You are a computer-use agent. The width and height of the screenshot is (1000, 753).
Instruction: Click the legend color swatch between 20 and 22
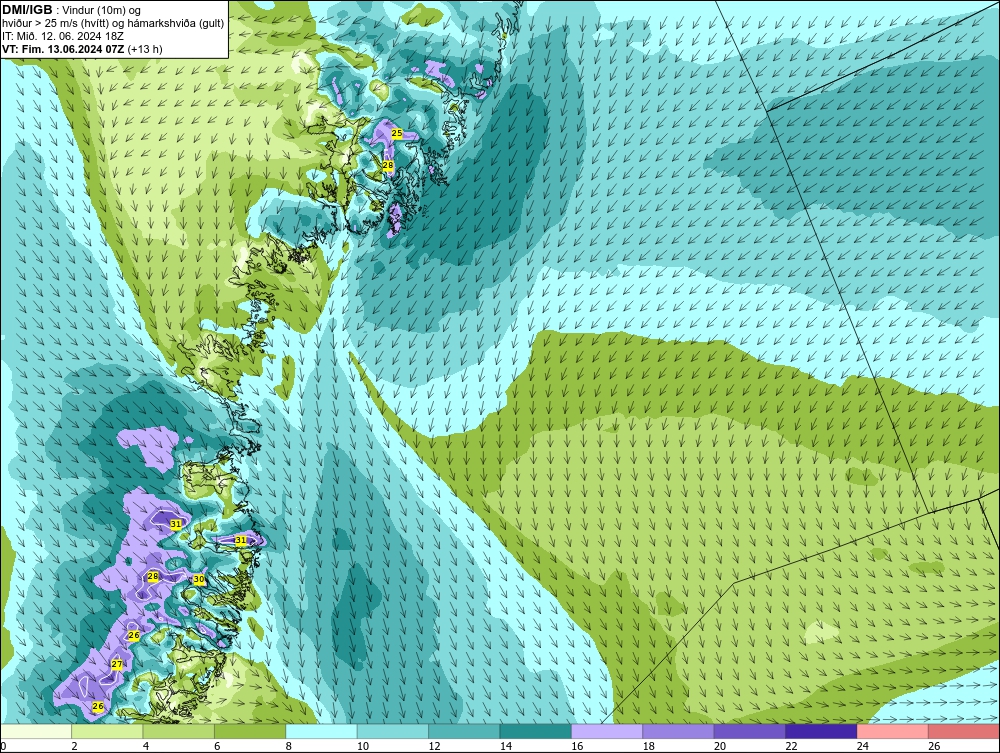click(750, 731)
